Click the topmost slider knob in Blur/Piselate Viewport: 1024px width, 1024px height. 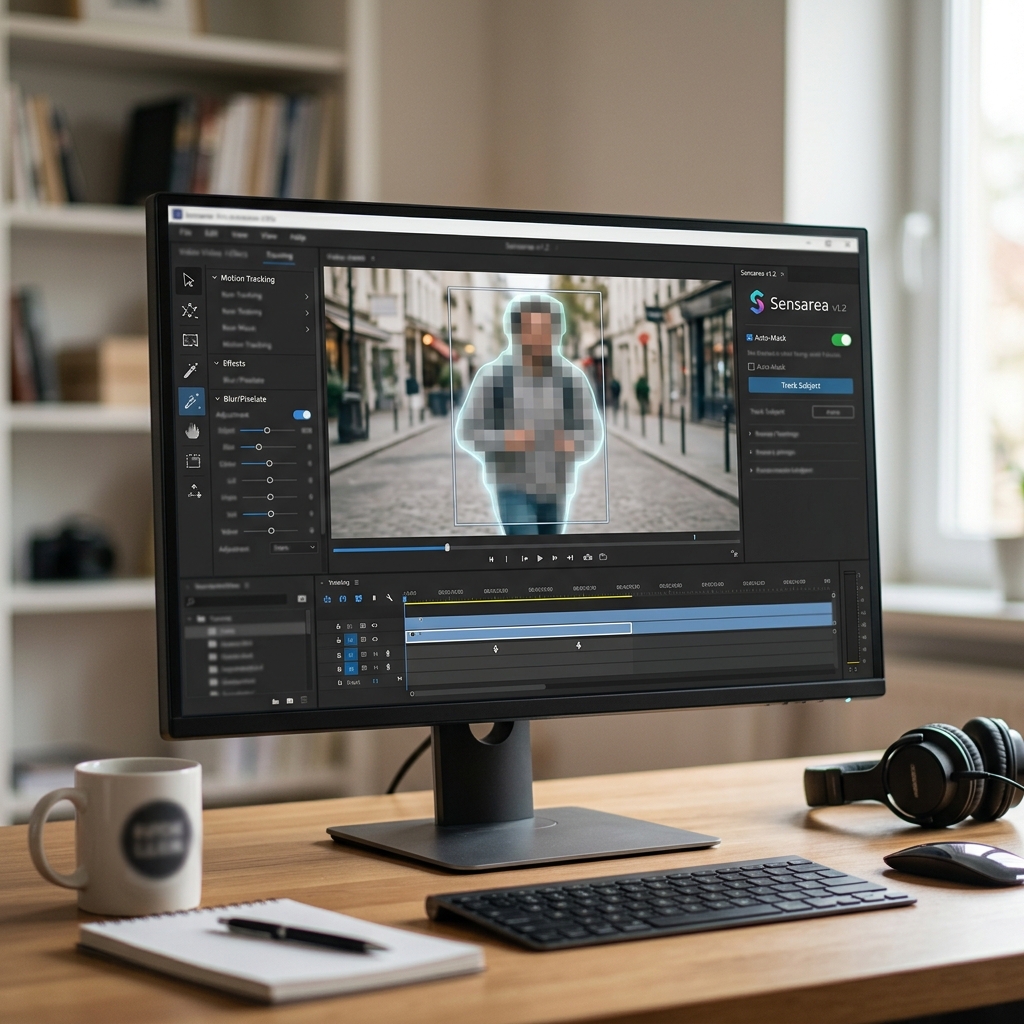266,430
